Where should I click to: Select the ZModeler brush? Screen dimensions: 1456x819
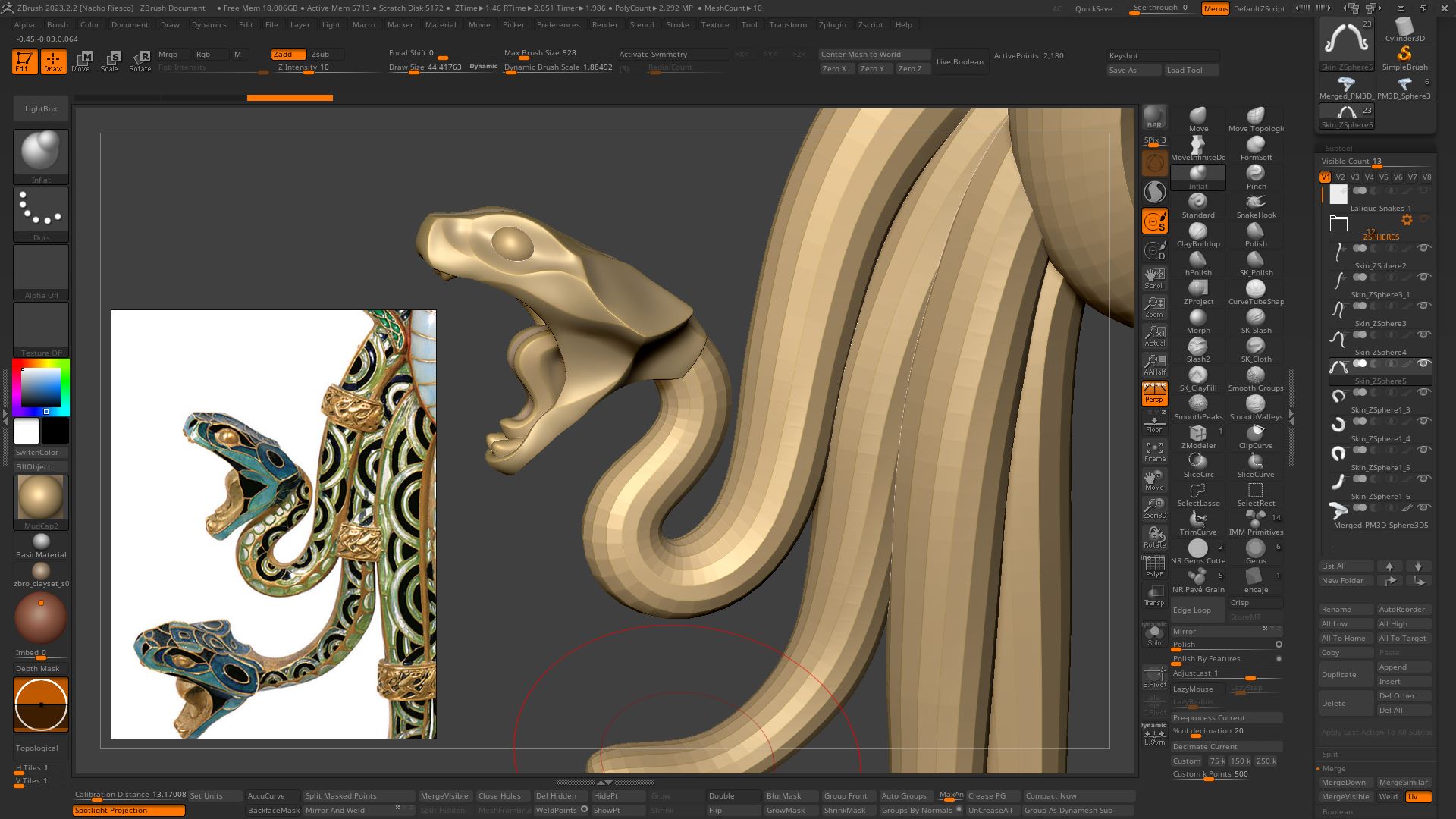1198,434
